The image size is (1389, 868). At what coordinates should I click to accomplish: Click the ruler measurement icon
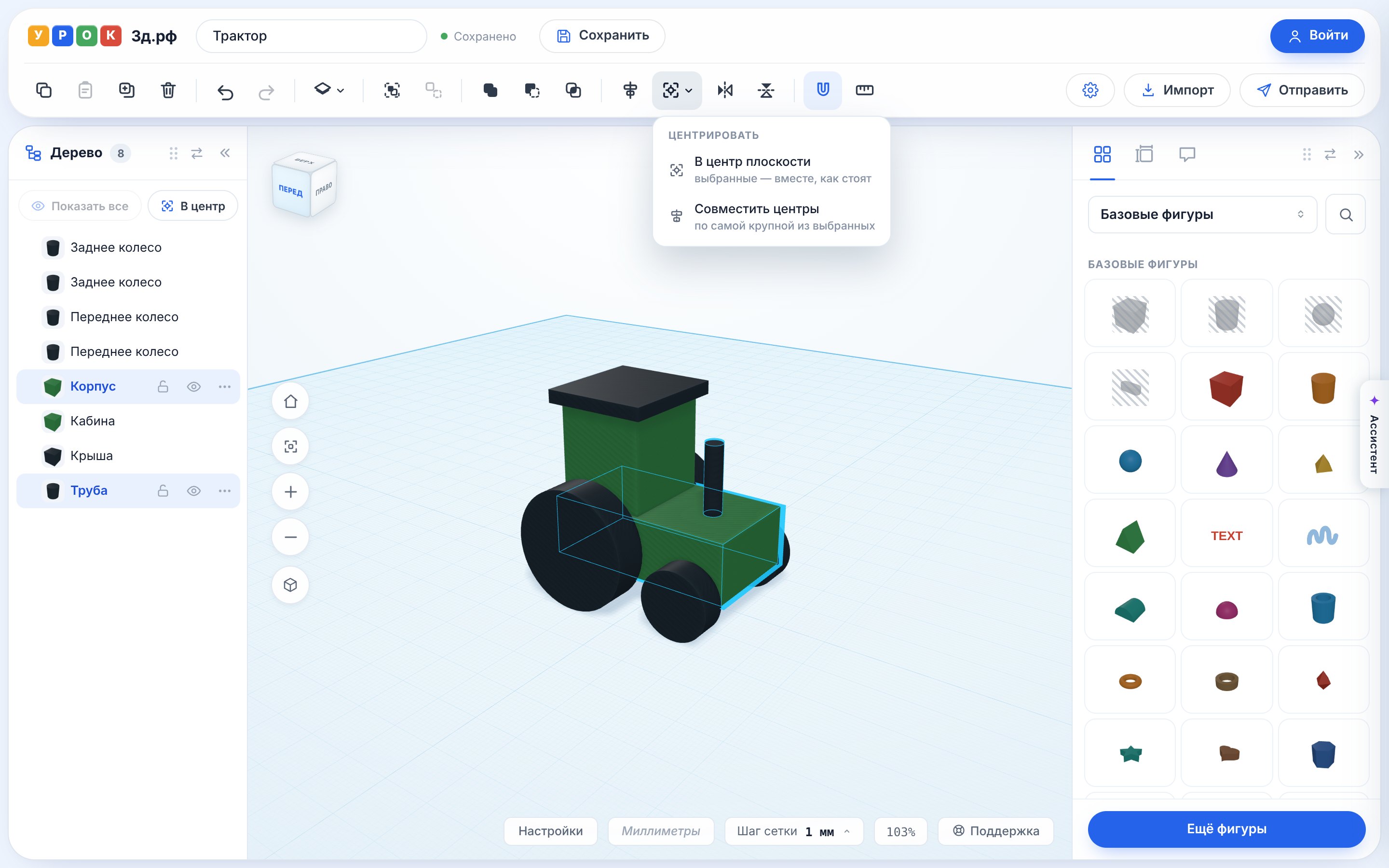point(864,90)
